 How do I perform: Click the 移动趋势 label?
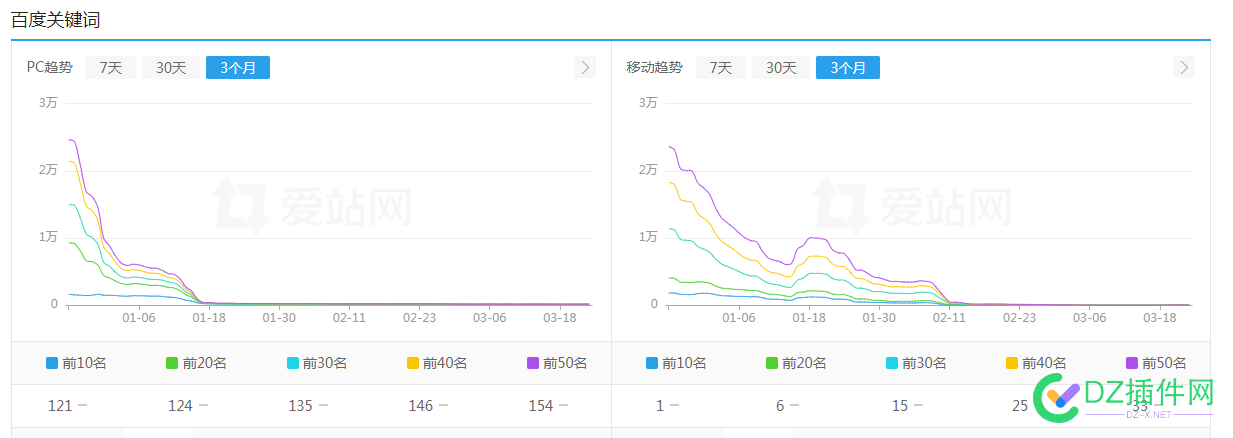pos(654,67)
